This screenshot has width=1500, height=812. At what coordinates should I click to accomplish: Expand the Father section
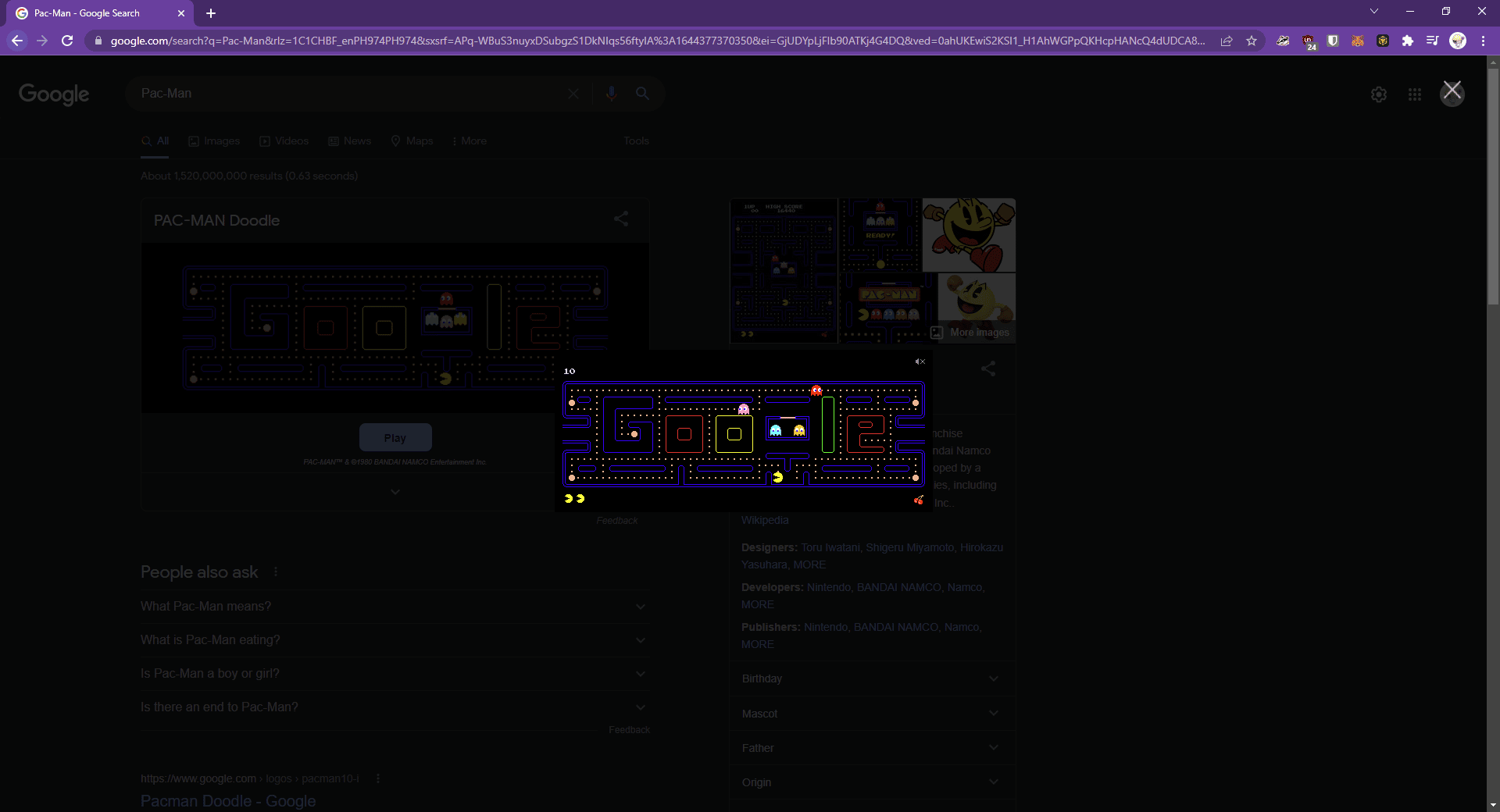point(872,748)
